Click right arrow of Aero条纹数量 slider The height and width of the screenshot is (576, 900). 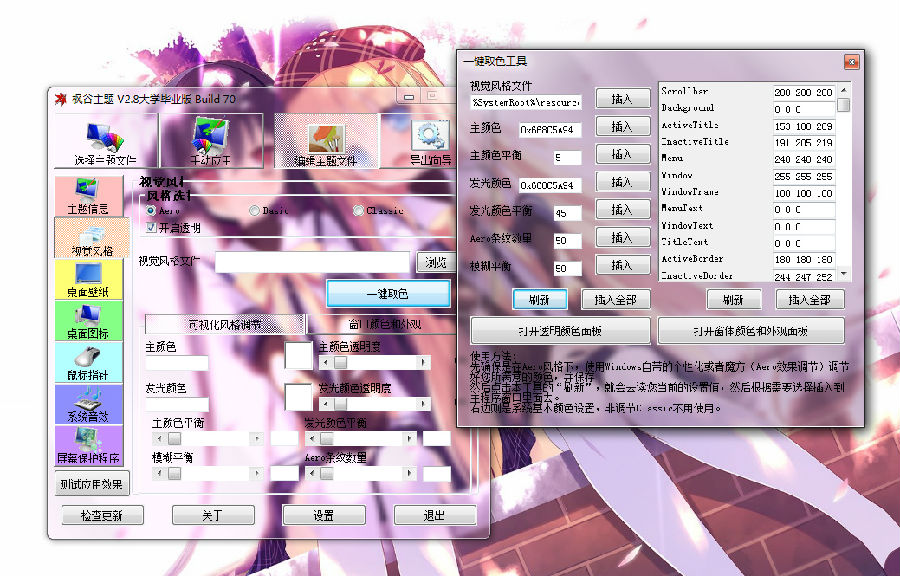tap(409, 474)
